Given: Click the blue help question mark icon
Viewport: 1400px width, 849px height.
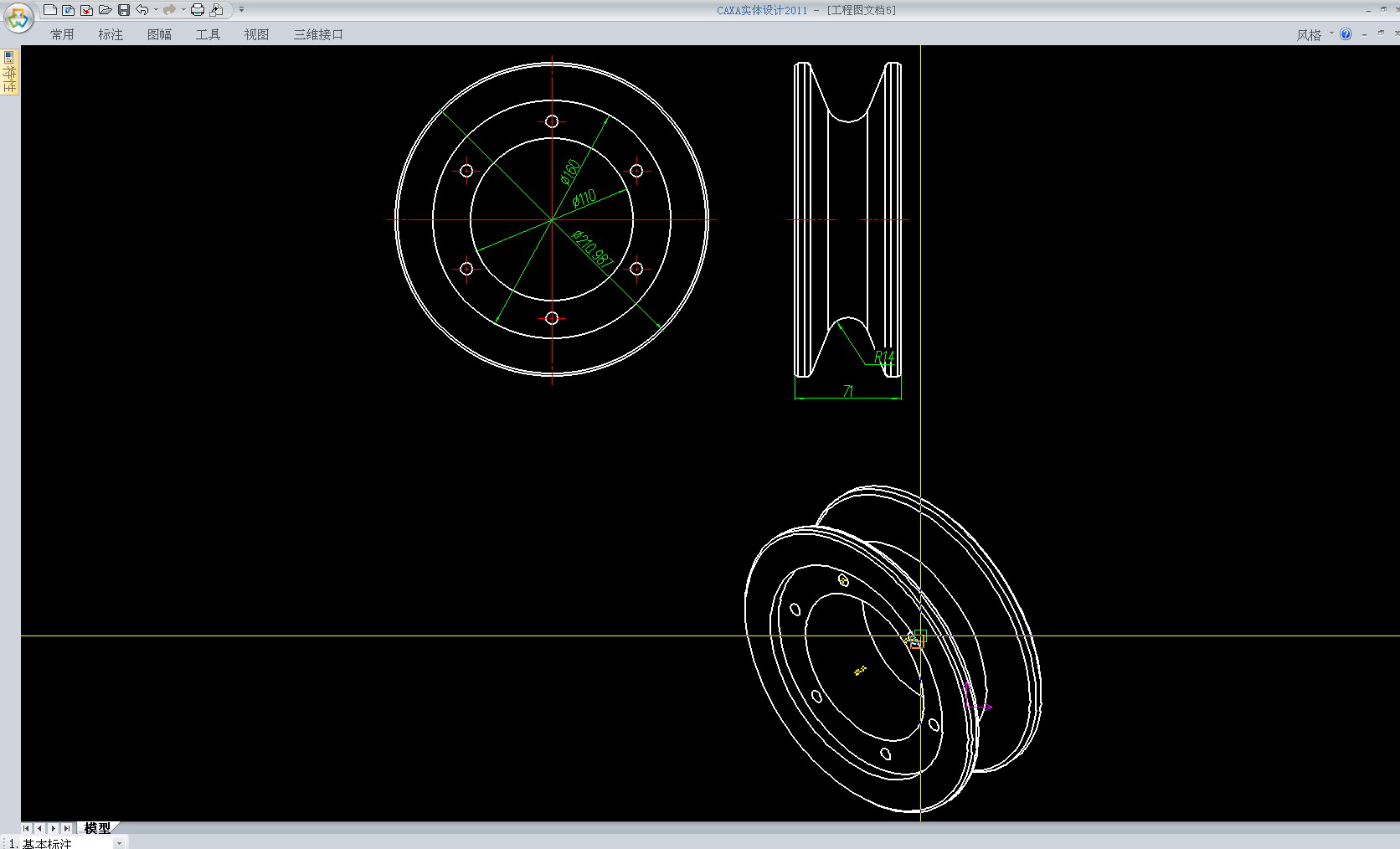Looking at the screenshot, I should coord(1346,34).
